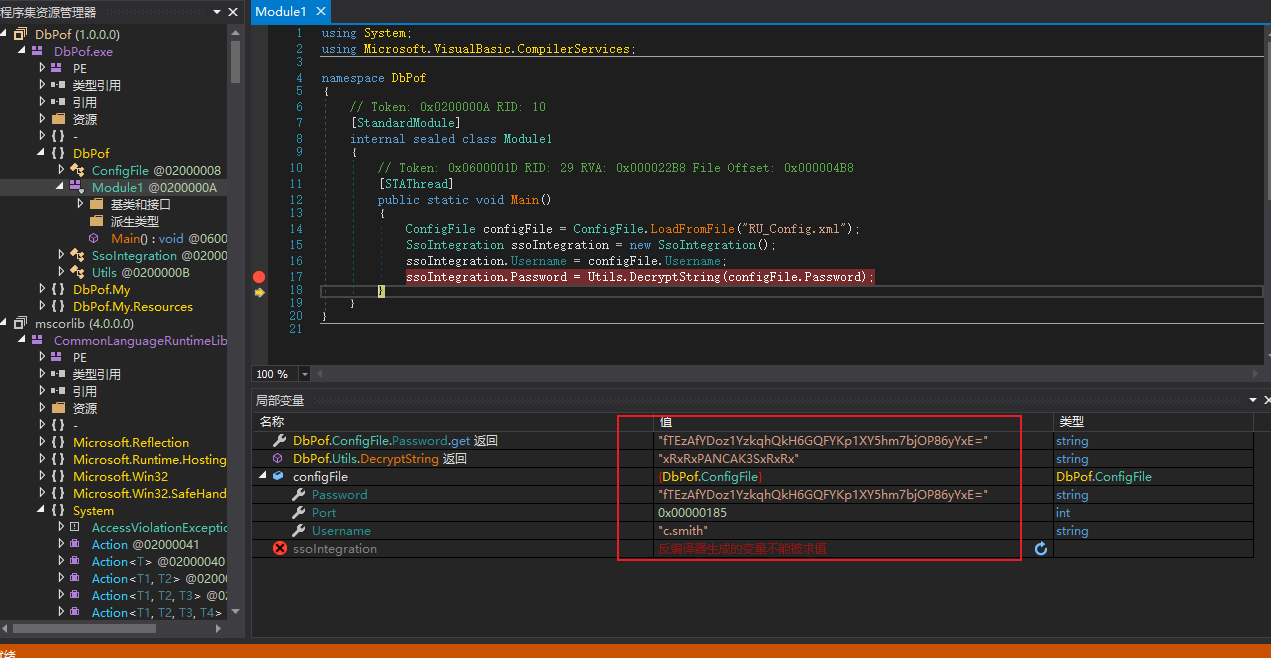Toggle the breakpoint dot on line 17
The image size is (1271, 658).
[259, 277]
